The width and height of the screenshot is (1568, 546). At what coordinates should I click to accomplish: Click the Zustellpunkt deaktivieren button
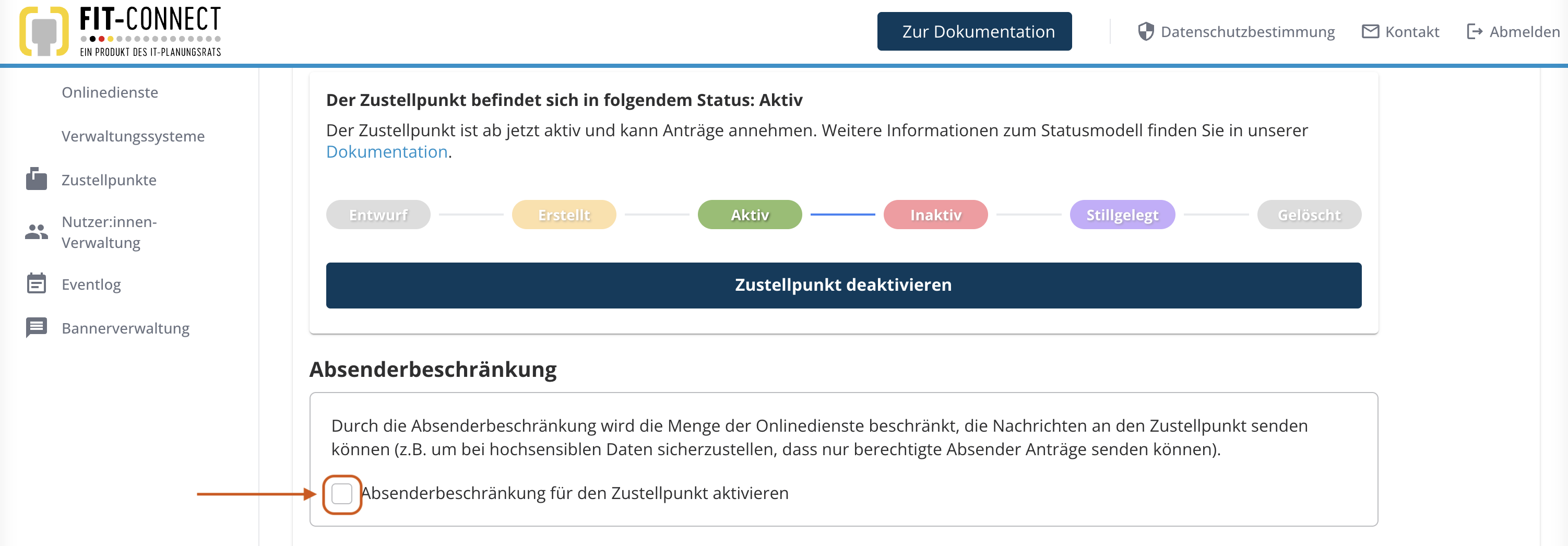click(843, 285)
